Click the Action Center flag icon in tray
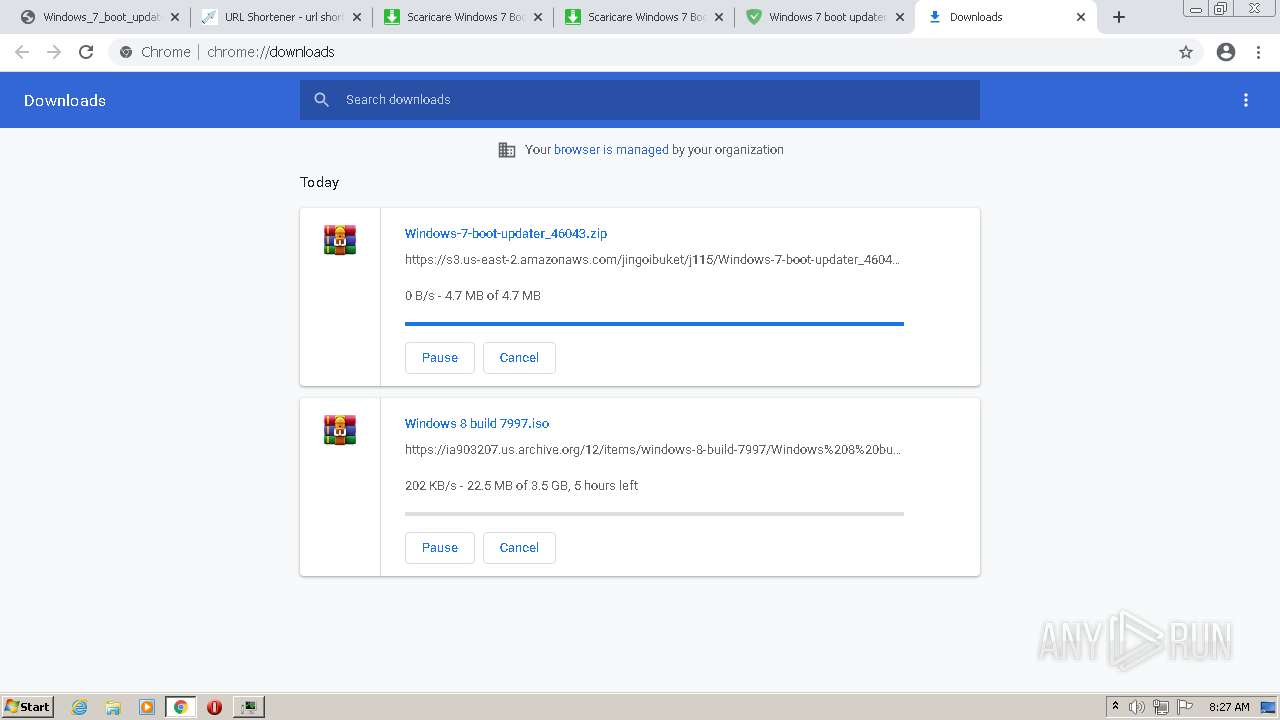Screen dimensions: 1280x720 click(x=1185, y=707)
